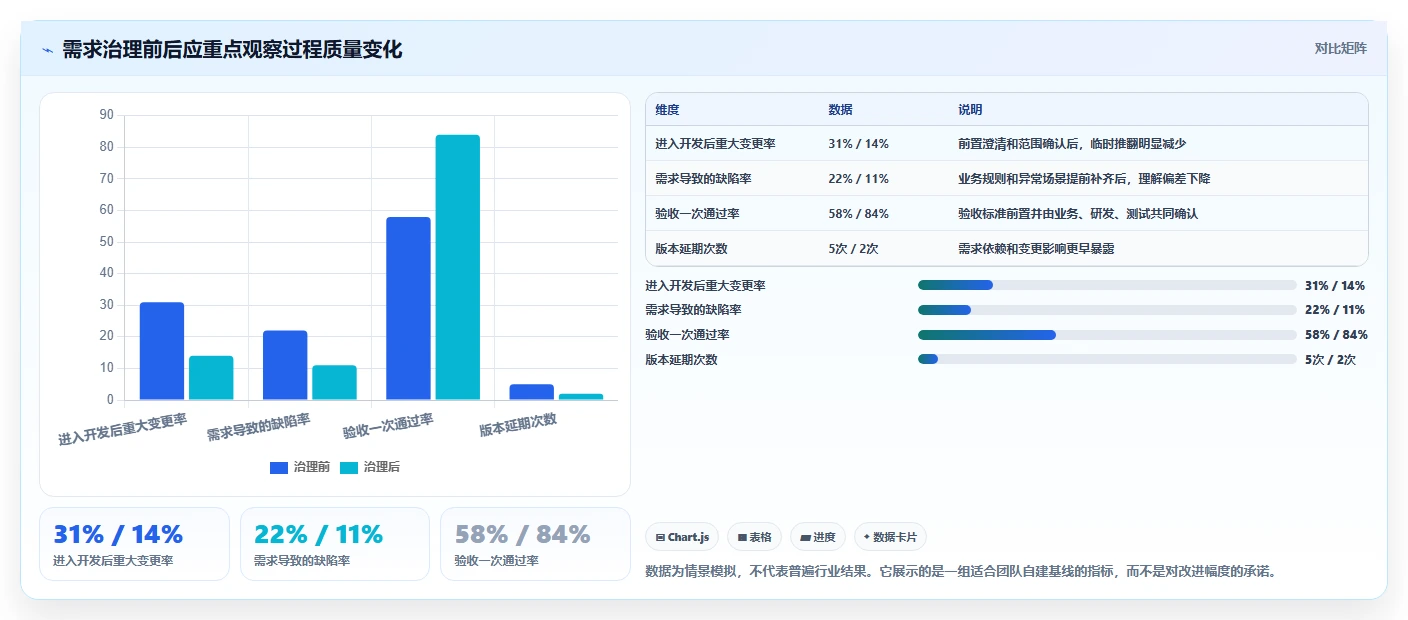Click table value 58% / 84%
Image resolution: width=1408 pixels, height=620 pixels.
858,214
